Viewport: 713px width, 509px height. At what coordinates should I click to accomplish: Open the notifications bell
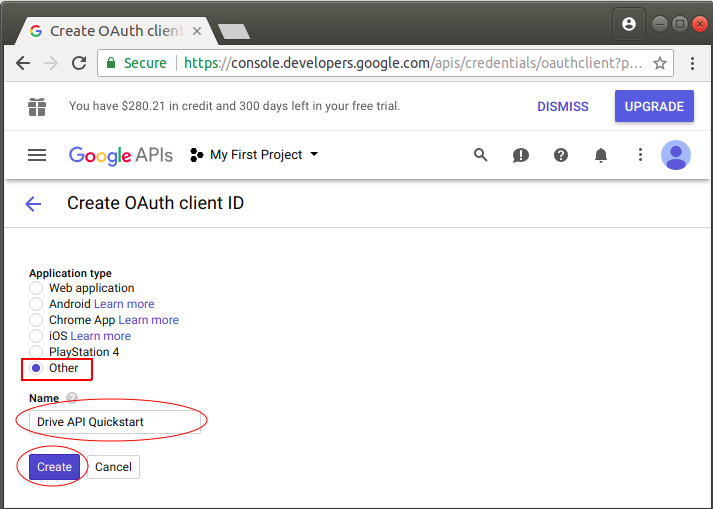pyautogui.click(x=601, y=156)
